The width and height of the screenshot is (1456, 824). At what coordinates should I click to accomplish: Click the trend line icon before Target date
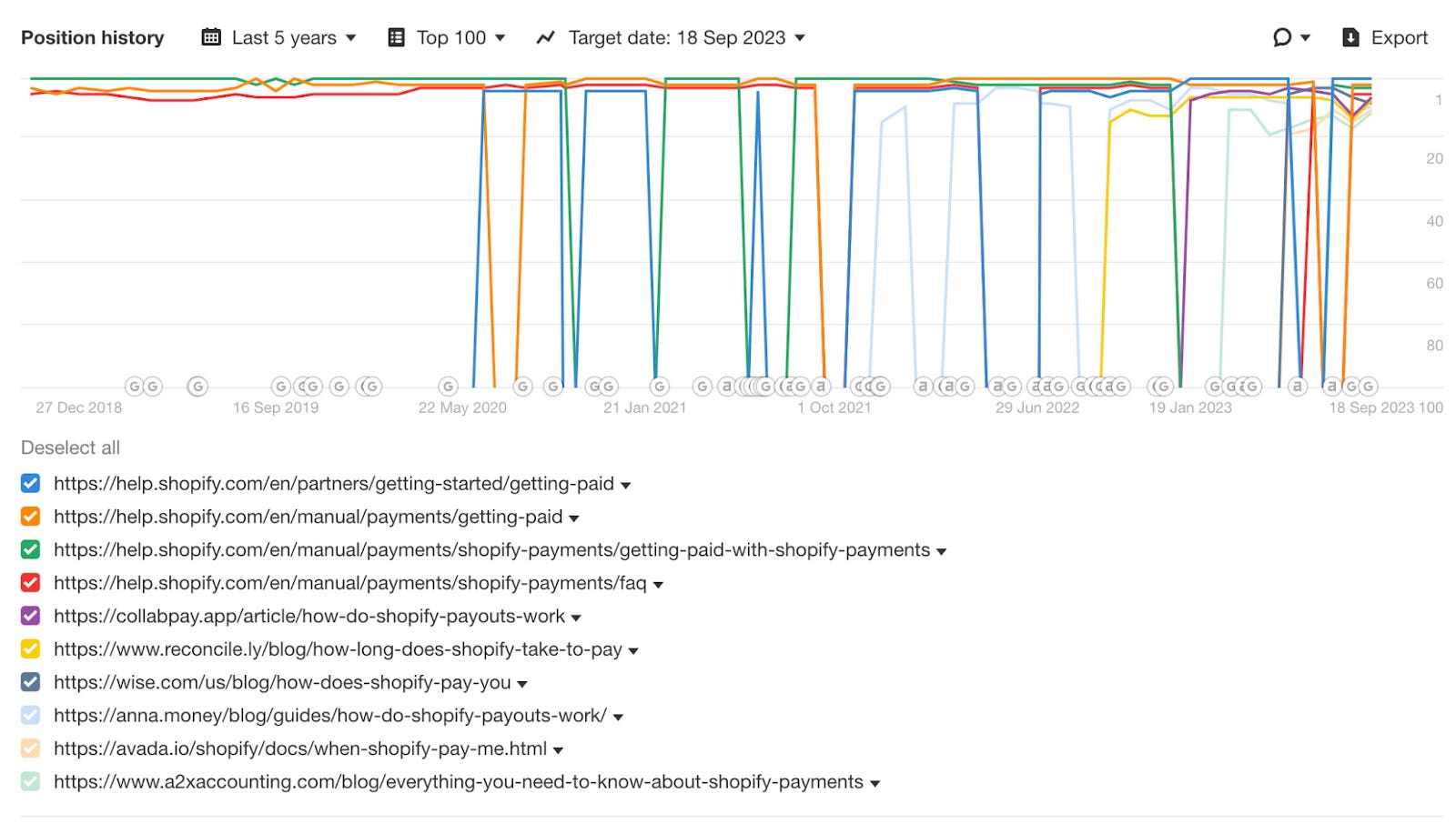coord(545,37)
